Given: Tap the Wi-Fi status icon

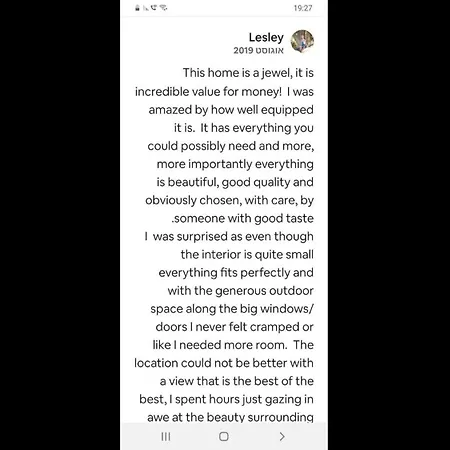Looking at the screenshot, I should (x=163, y=8).
